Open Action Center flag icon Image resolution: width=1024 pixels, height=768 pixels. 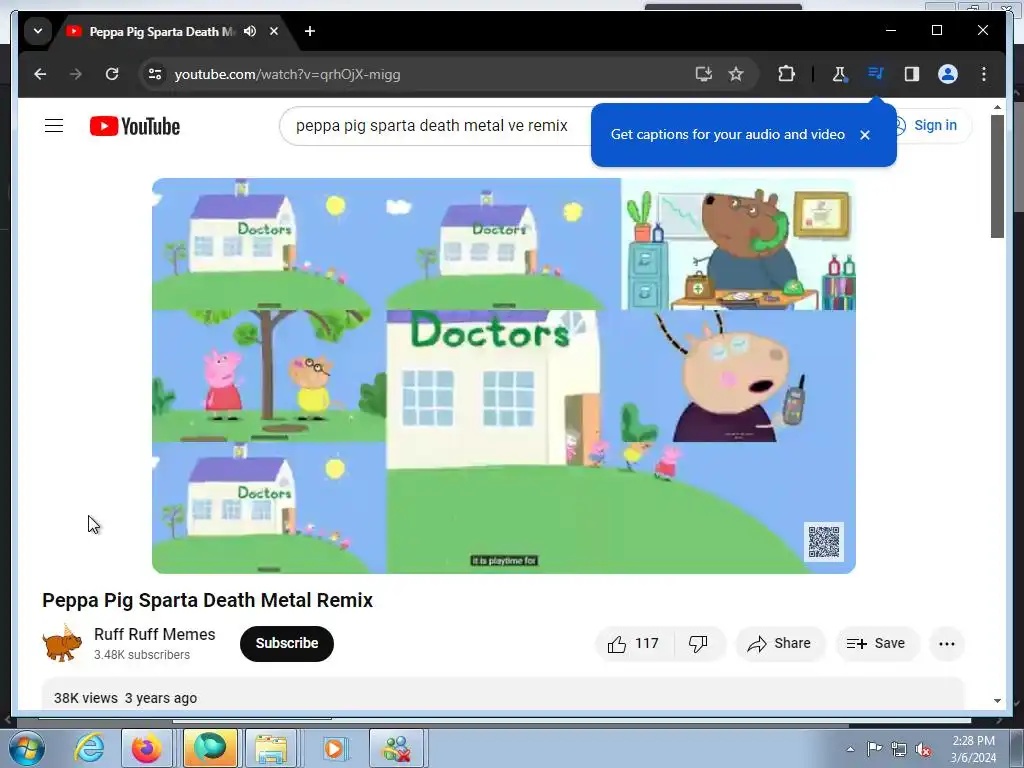tap(874, 749)
